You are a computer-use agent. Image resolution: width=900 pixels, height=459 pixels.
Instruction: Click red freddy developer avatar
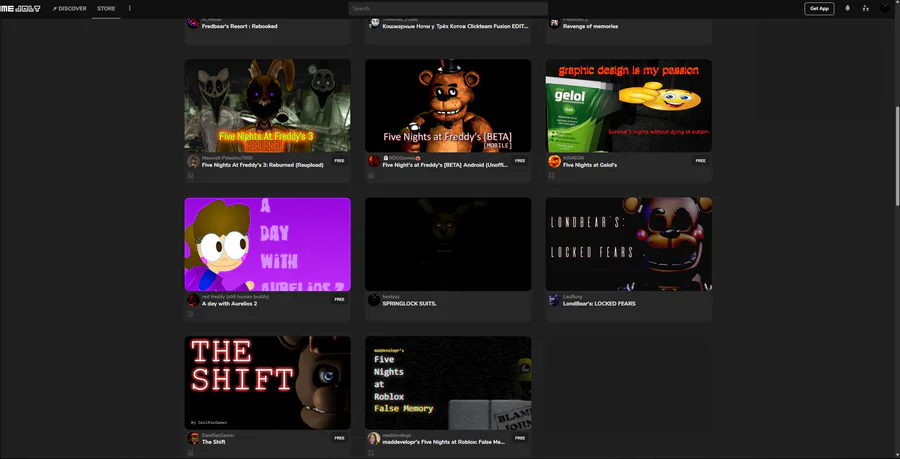click(x=193, y=300)
